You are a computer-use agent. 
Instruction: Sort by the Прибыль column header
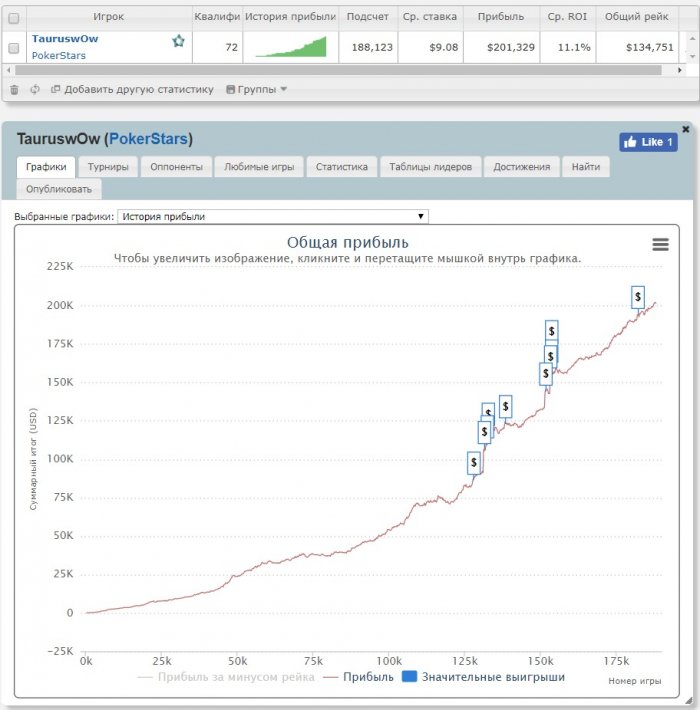tap(501, 17)
